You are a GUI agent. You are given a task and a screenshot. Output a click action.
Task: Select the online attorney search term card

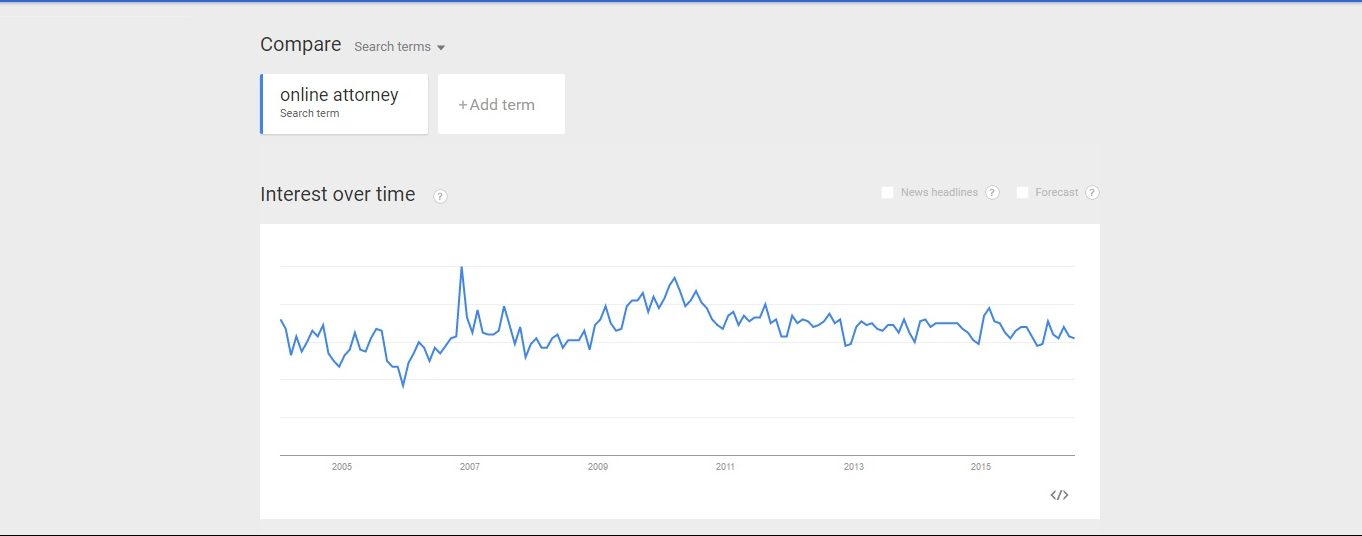[344, 104]
